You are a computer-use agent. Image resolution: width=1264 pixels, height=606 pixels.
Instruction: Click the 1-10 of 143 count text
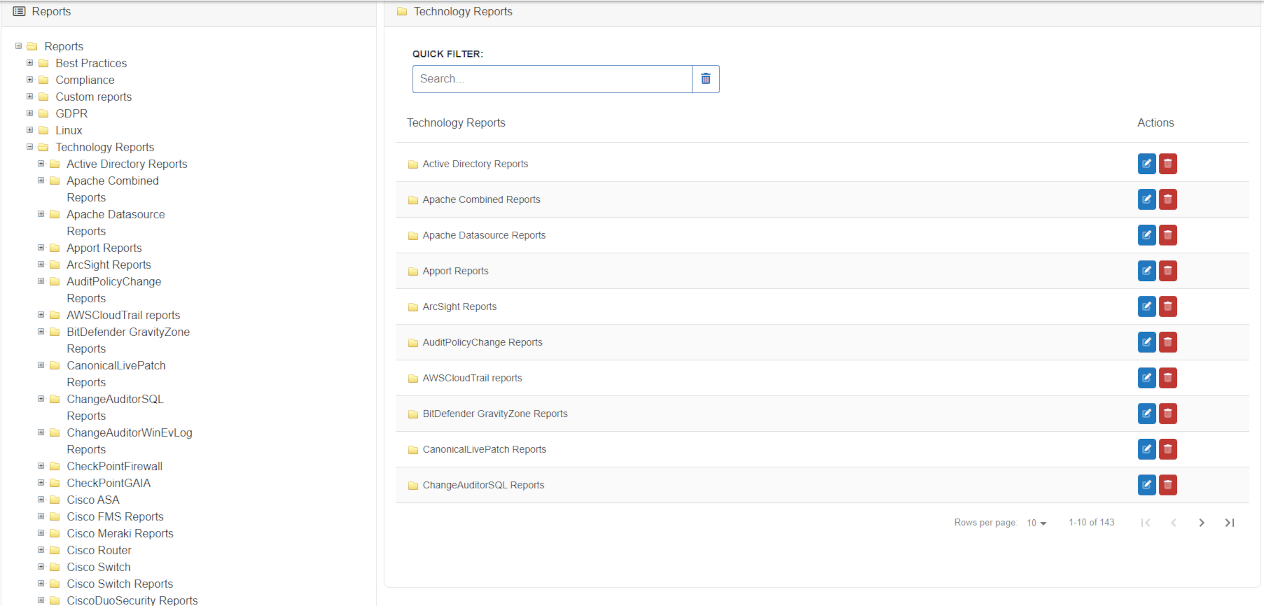coord(1091,523)
